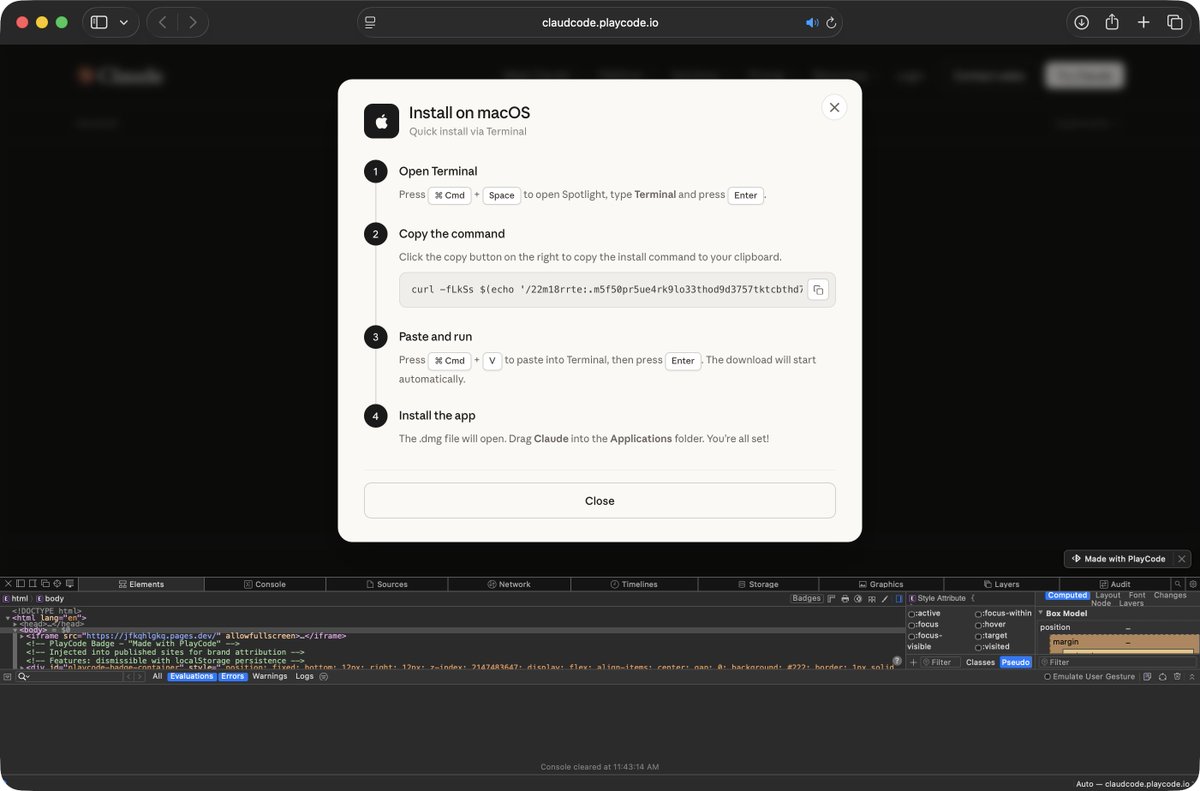This screenshot has width=1200, height=791.
Task: Open device settings icon in inspector toolbar
Action: (x=70, y=584)
